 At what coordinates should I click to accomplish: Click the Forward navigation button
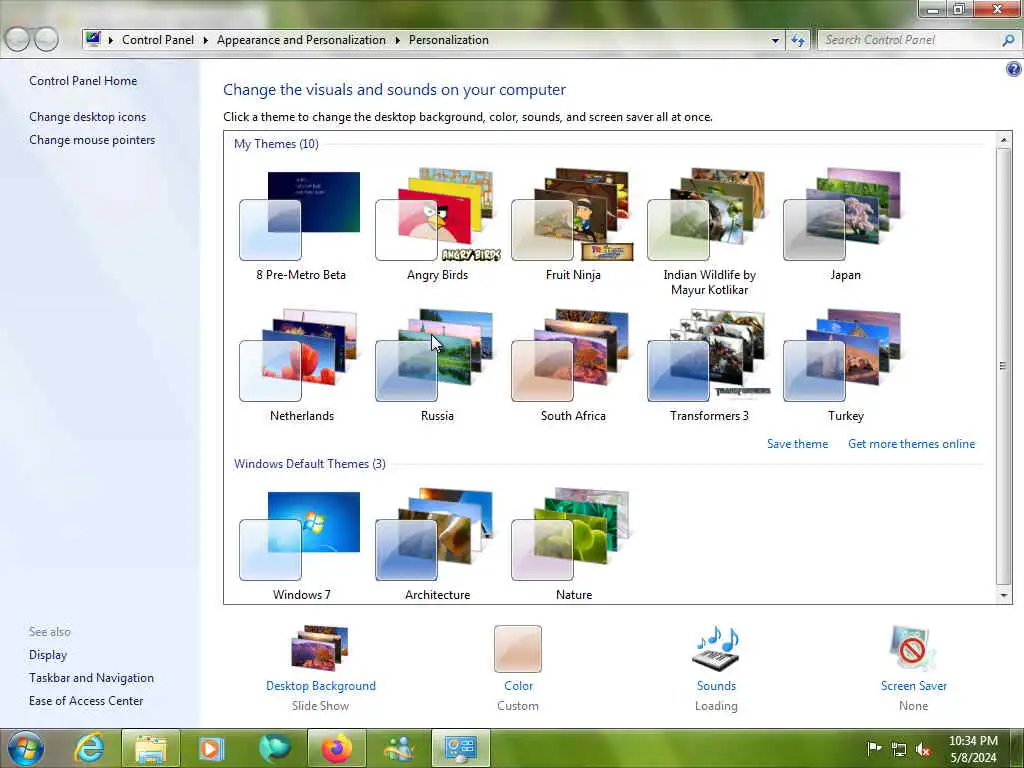tap(46, 39)
